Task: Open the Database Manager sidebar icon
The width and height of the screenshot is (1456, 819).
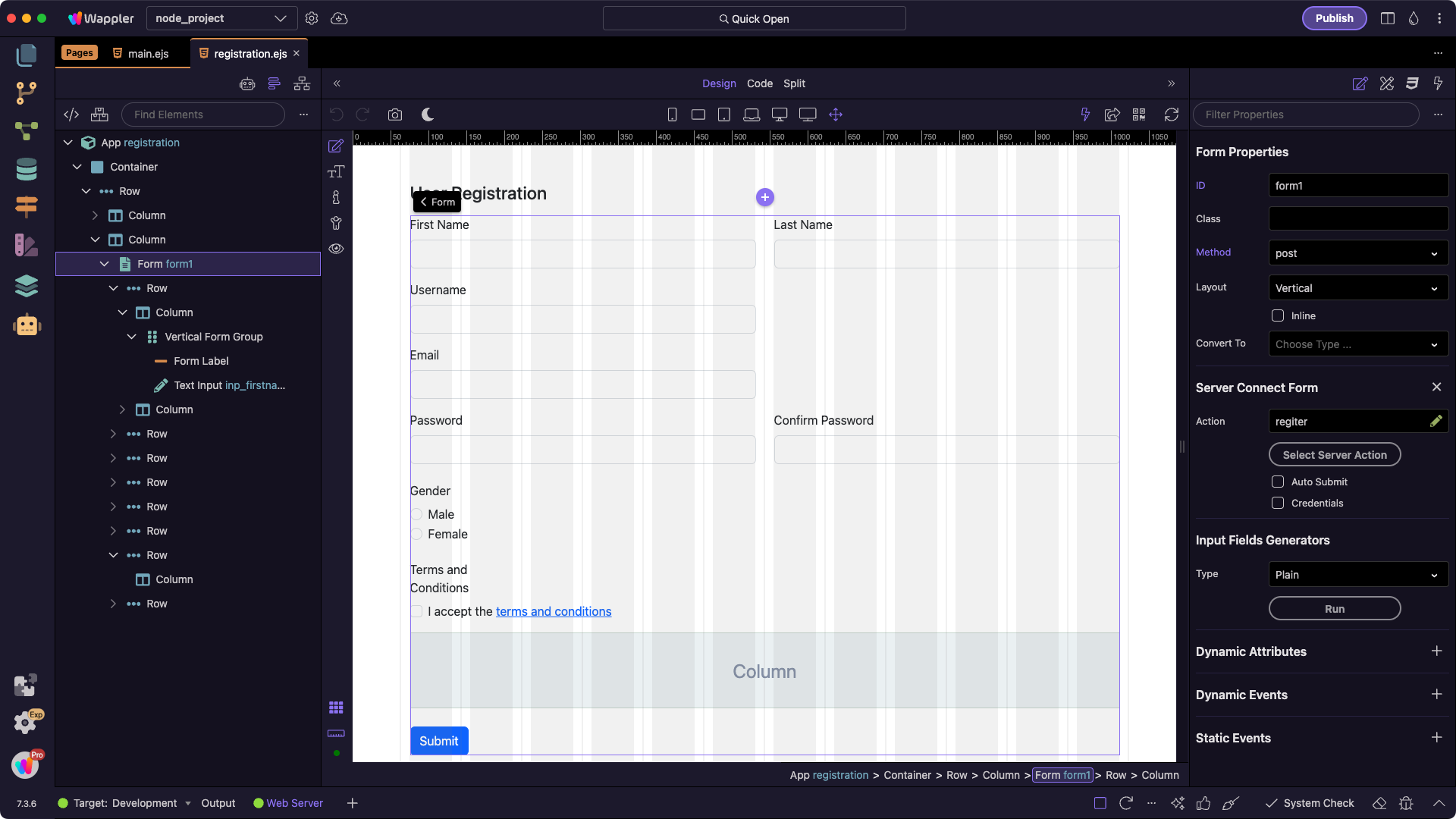Action: [27, 169]
